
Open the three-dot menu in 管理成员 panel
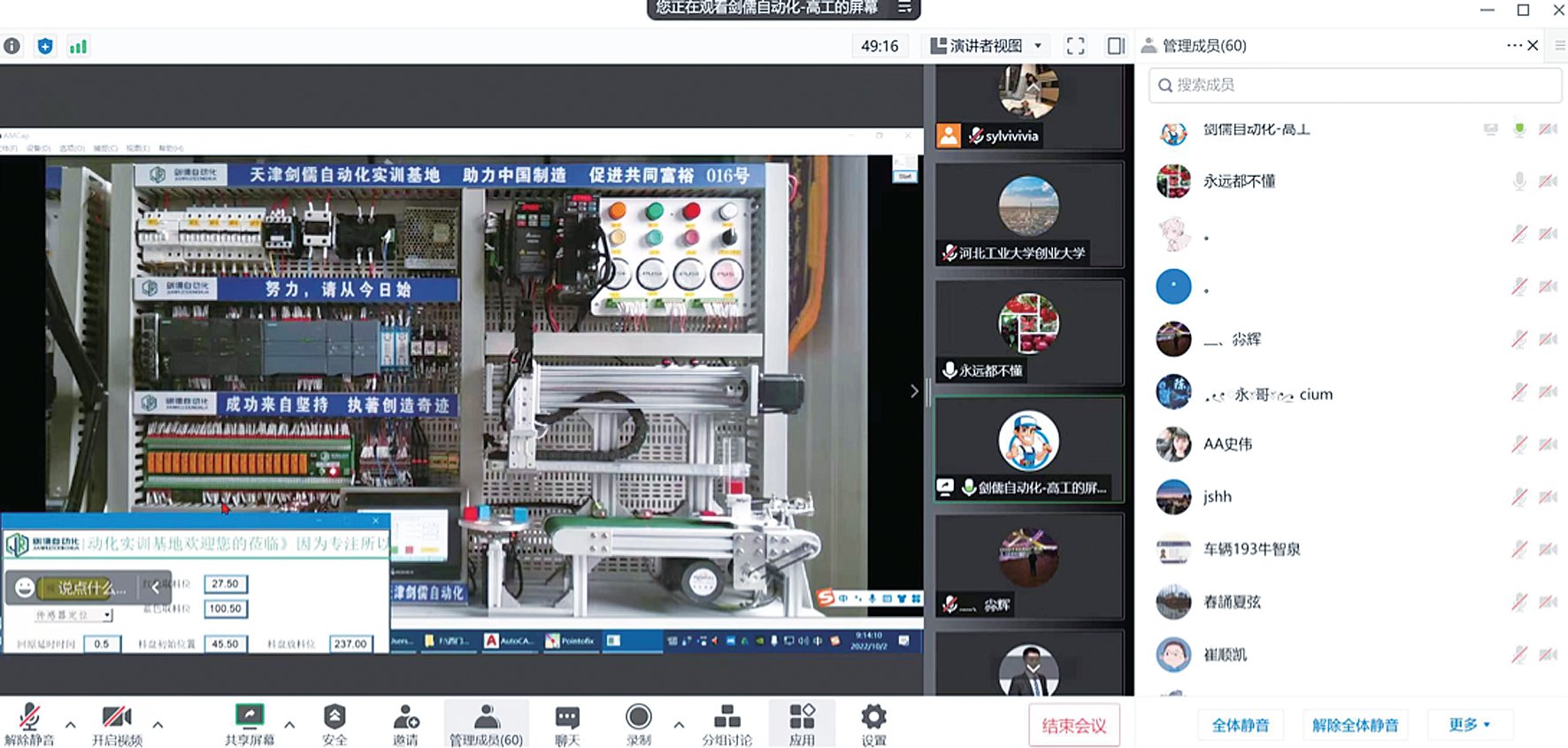1514,45
